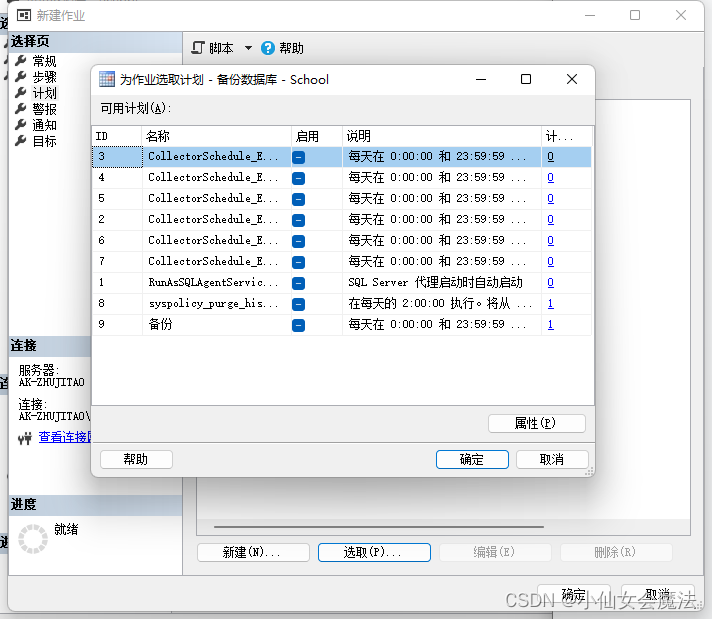The width and height of the screenshot is (712, 619).
Task: Click the dialog title grid icon
Action: 107,79
